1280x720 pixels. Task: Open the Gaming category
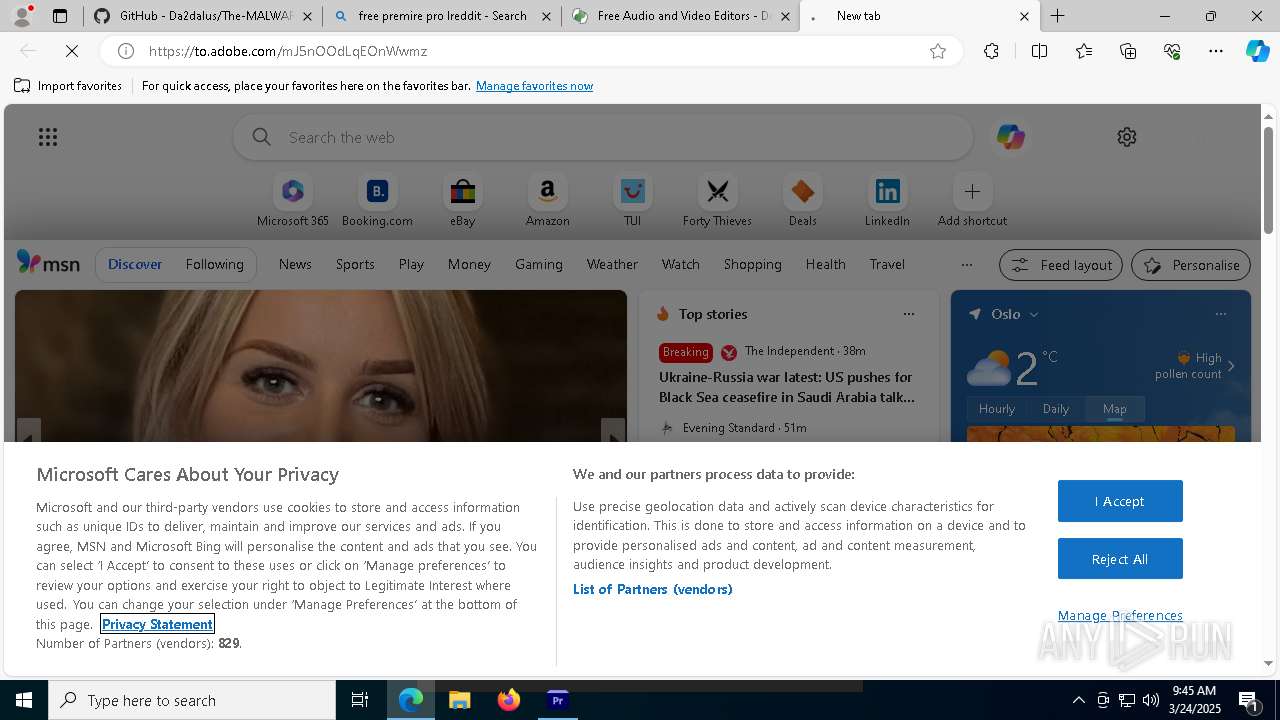tap(539, 264)
